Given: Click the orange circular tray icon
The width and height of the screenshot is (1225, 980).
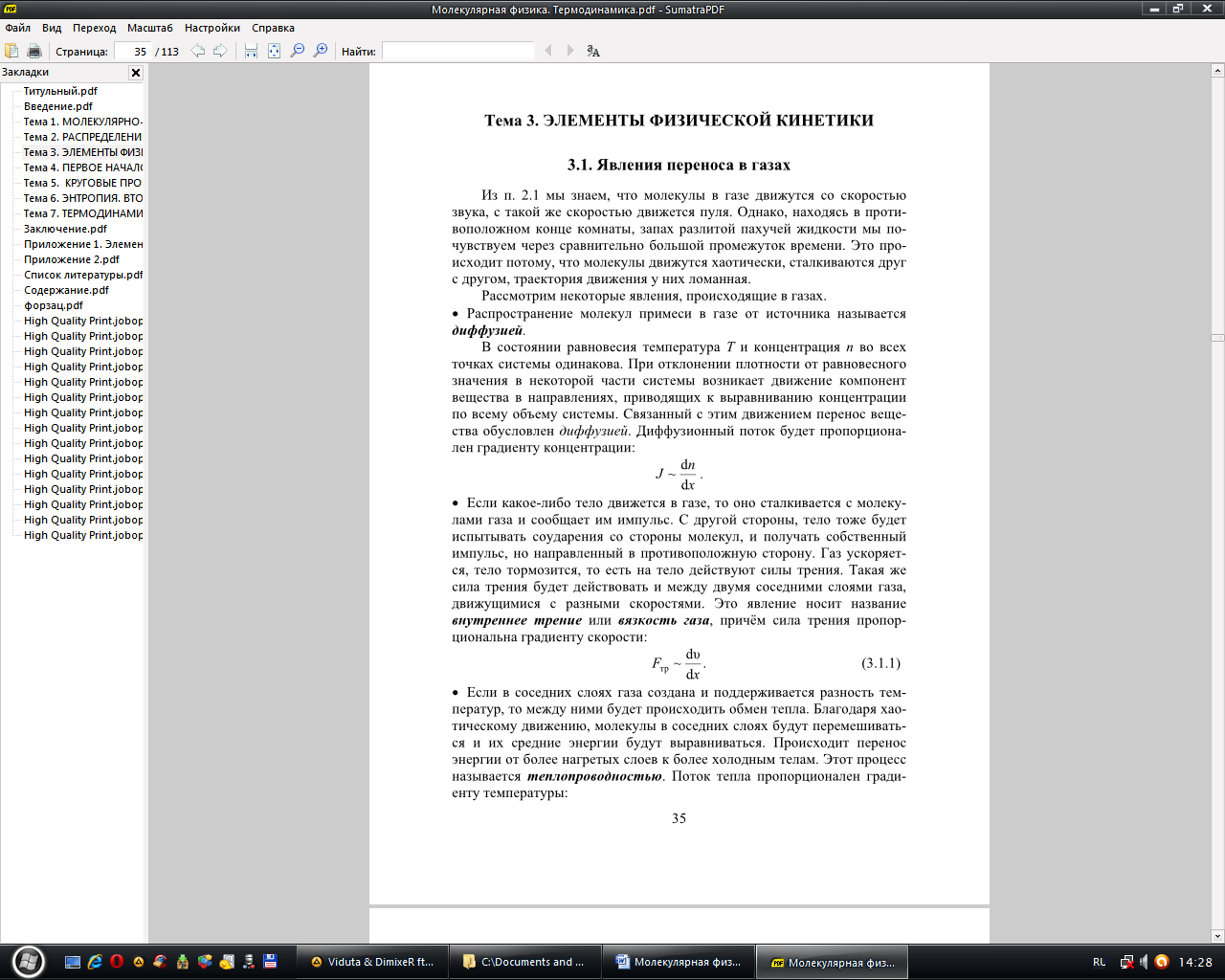Looking at the screenshot, I should (x=1162, y=962).
